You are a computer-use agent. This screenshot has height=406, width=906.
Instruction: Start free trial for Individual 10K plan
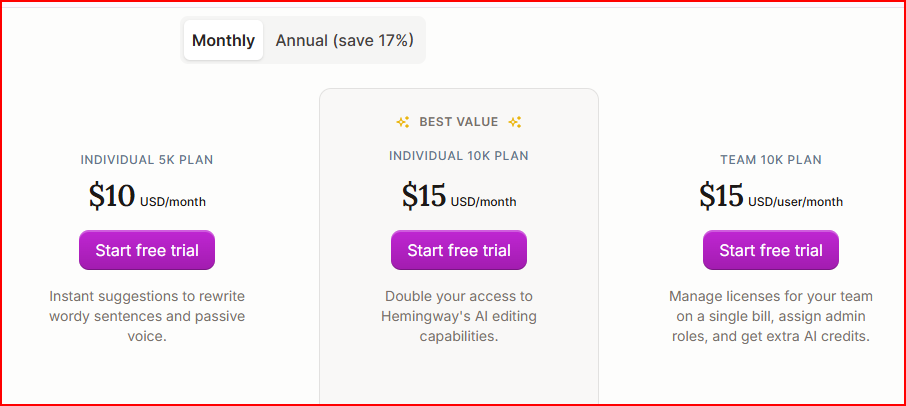(x=459, y=250)
